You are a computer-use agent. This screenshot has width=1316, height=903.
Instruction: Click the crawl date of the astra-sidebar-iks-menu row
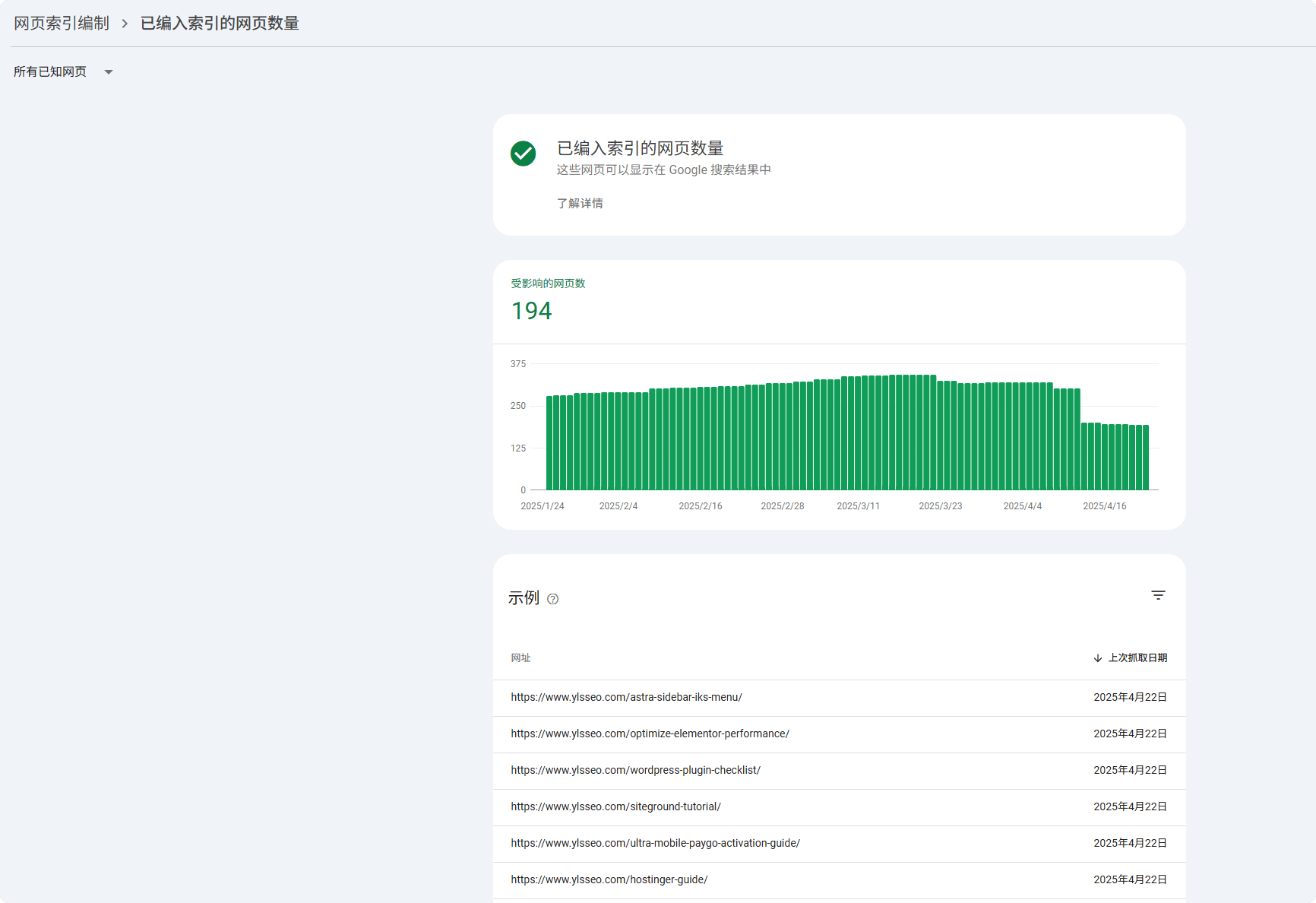pyautogui.click(x=1130, y=698)
